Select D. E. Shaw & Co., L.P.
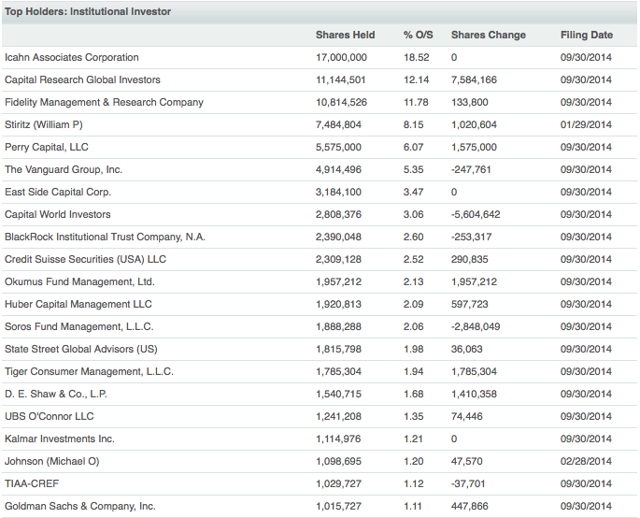640x518 pixels. click(56, 394)
